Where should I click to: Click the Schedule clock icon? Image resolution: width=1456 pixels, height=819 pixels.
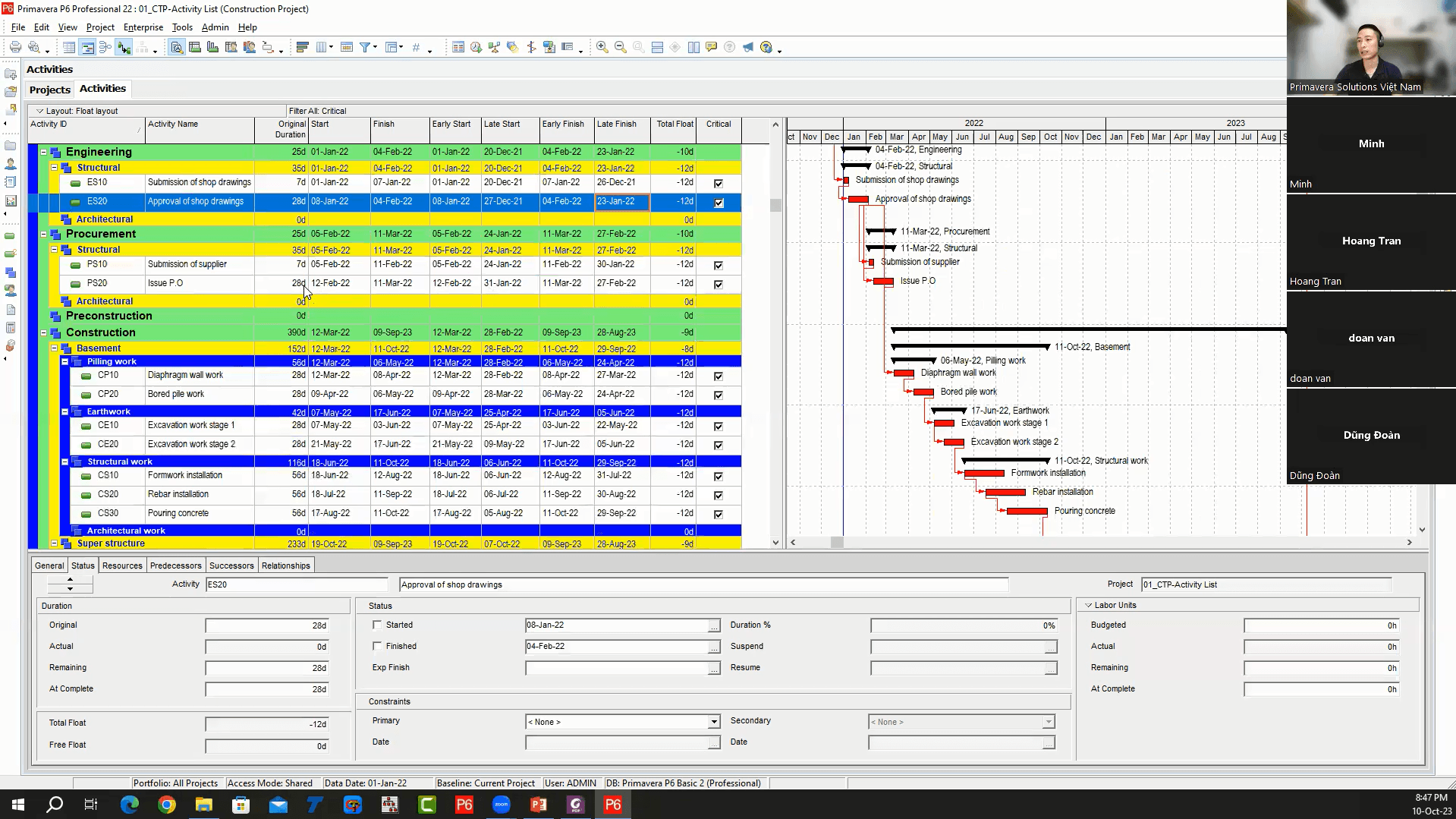pos(476,47)
